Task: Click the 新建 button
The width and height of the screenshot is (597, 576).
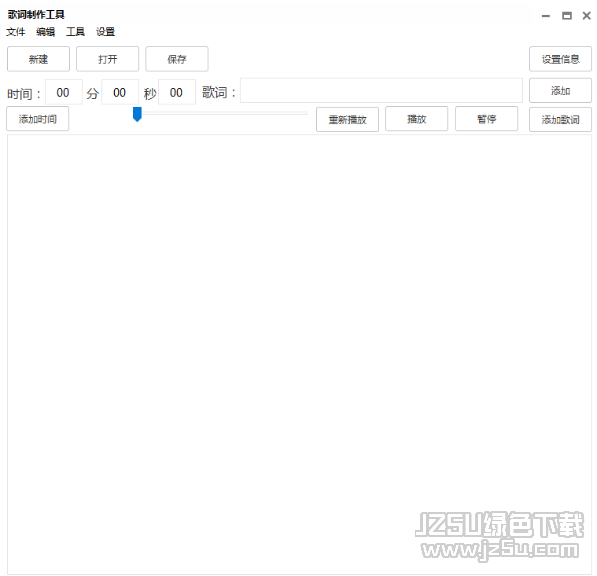Action: 38,59
